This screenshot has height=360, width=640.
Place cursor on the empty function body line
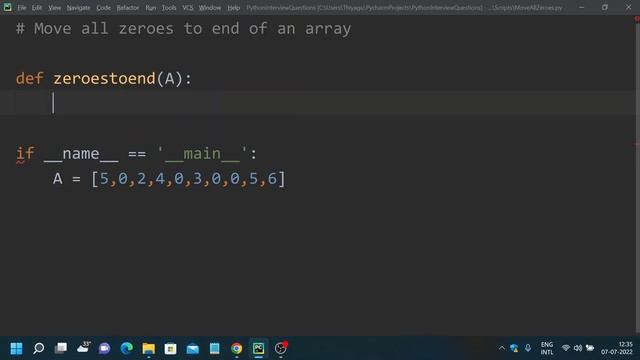click(318, 103)
